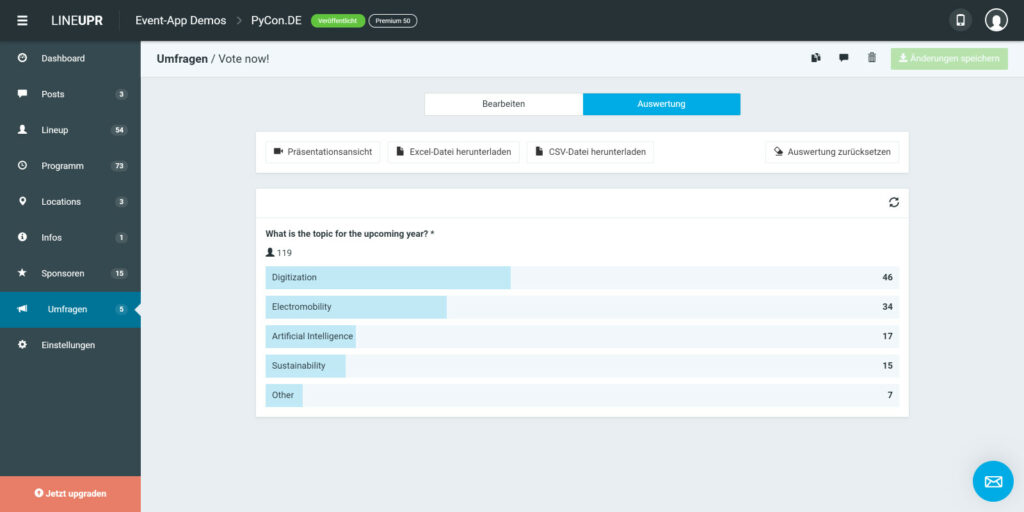This screenshot has width=1024, height=512.
Task: Open Einstellungen in sidebar
Action: tap(70, 345)
